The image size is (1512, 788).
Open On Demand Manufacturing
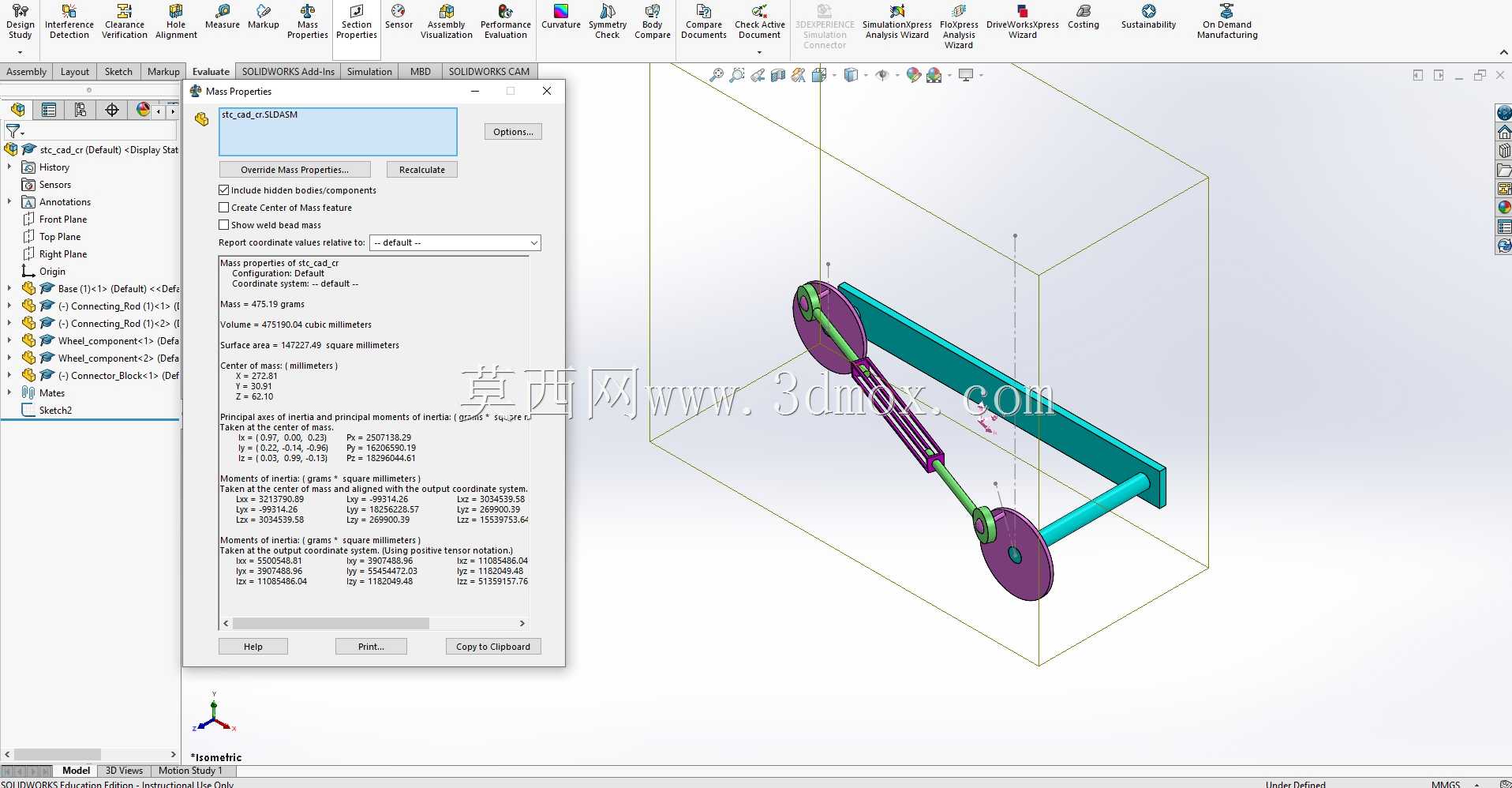[x=1227, y=21]
